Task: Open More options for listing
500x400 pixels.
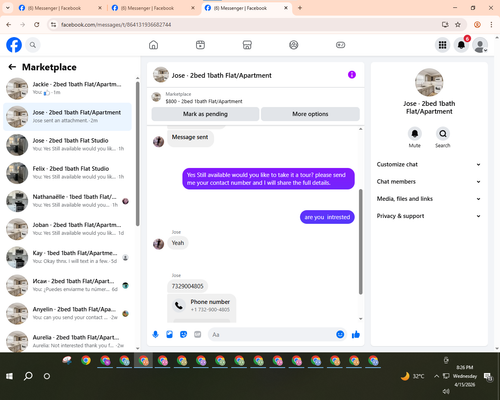Action: [x=310, y=114]
